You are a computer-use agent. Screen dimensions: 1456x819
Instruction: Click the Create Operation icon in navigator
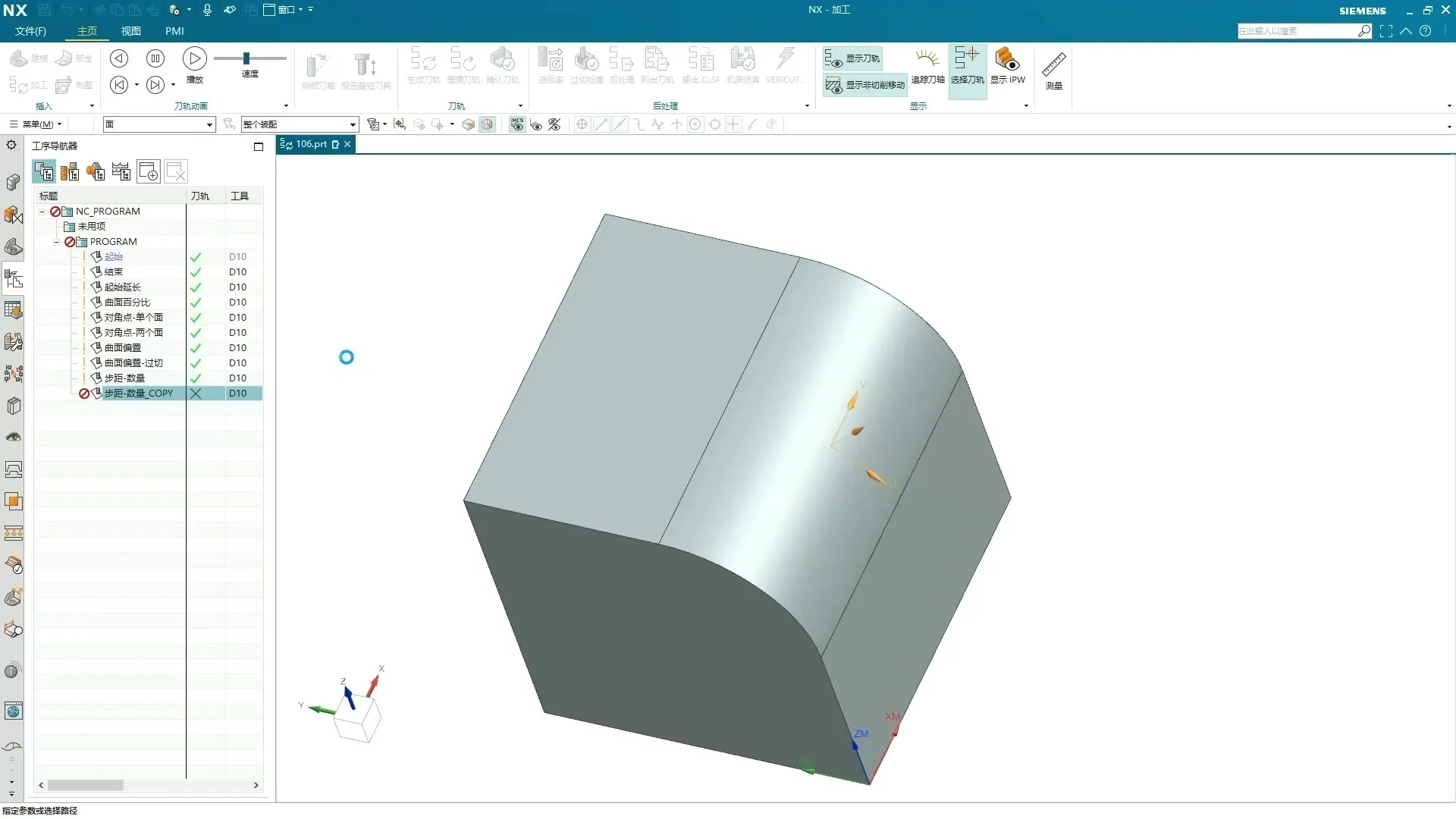click(149, 172)
